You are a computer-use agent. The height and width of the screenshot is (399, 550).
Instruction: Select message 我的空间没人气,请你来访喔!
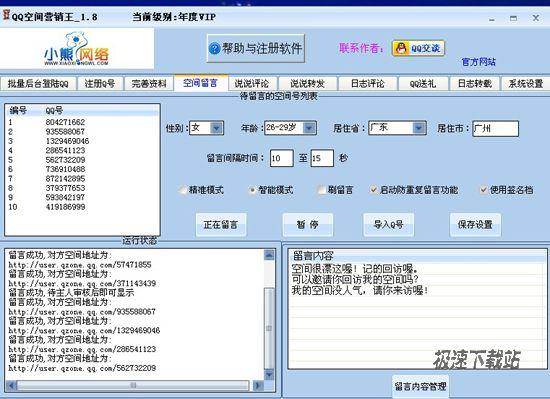360,291
